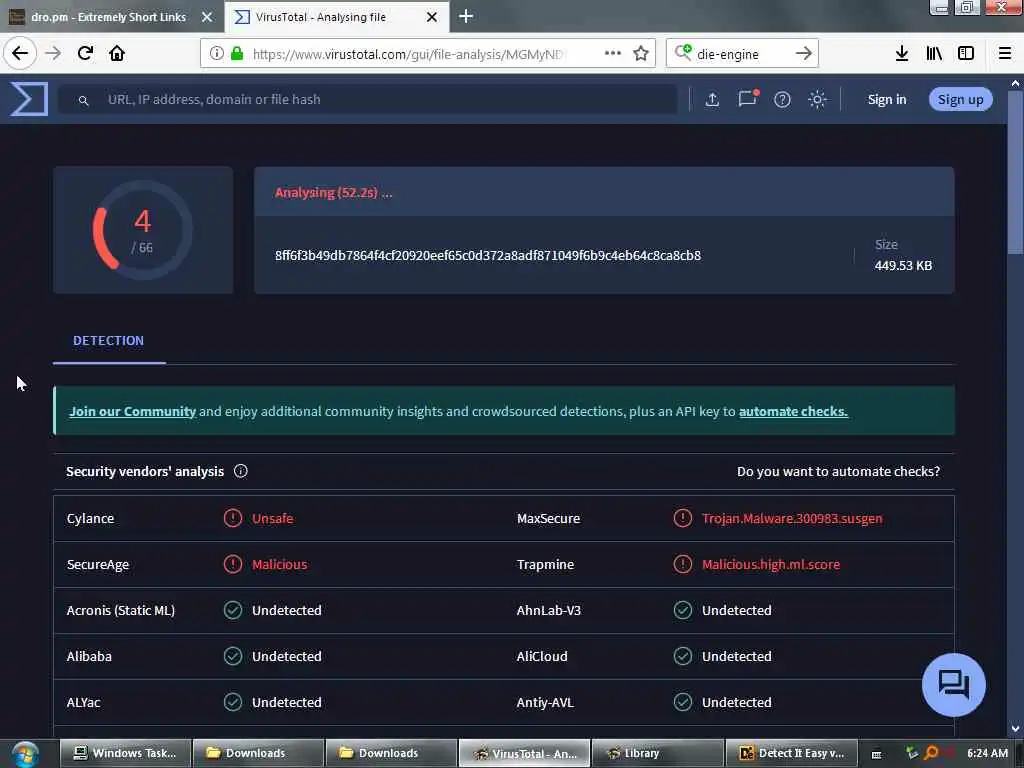Click the info icon beside Security vendors' analysis
This screenshot has height=768, width=1024.
[240, 471]
